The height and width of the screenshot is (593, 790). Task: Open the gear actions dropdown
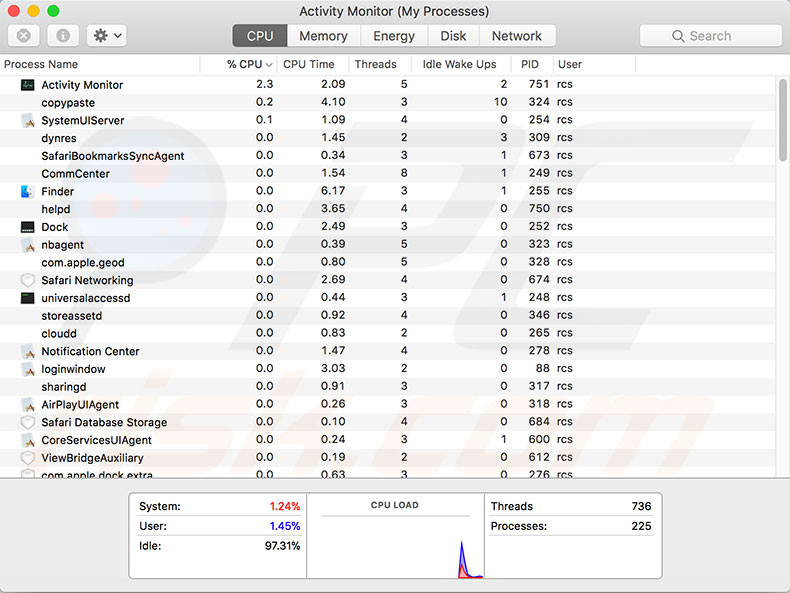coord(107,36)
